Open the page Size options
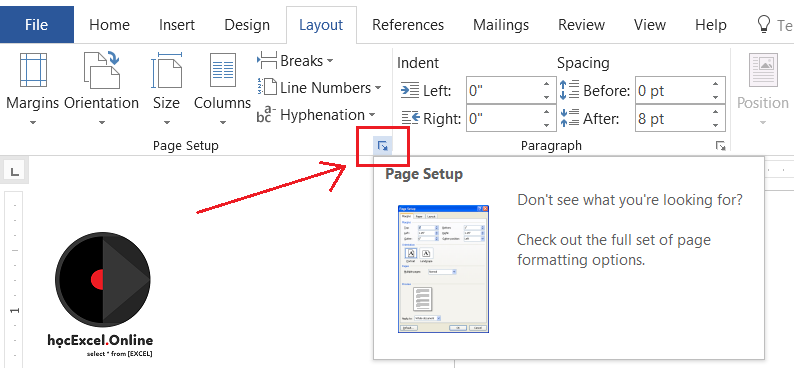 pos(166,90)
